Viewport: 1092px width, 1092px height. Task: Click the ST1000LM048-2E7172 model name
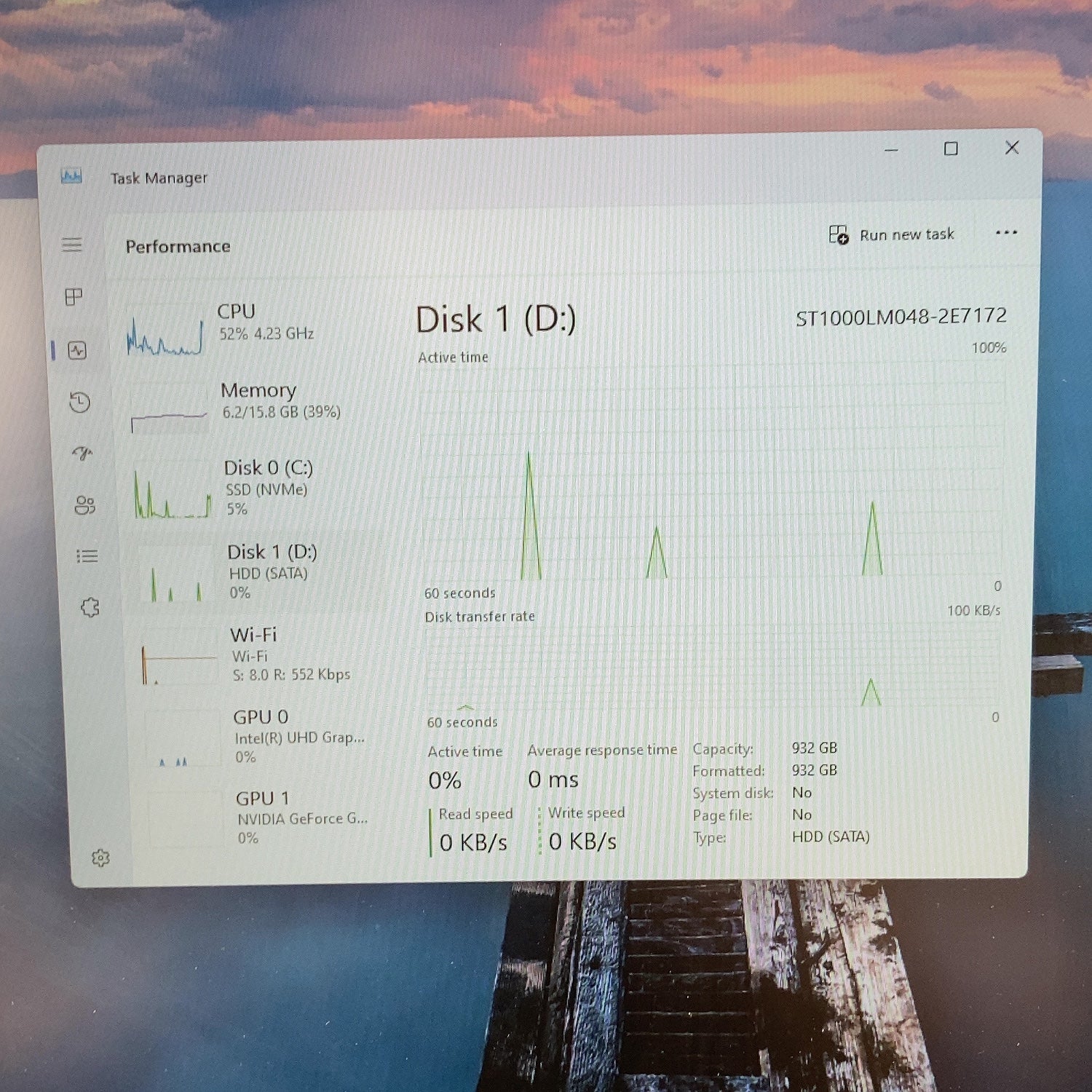901,317
